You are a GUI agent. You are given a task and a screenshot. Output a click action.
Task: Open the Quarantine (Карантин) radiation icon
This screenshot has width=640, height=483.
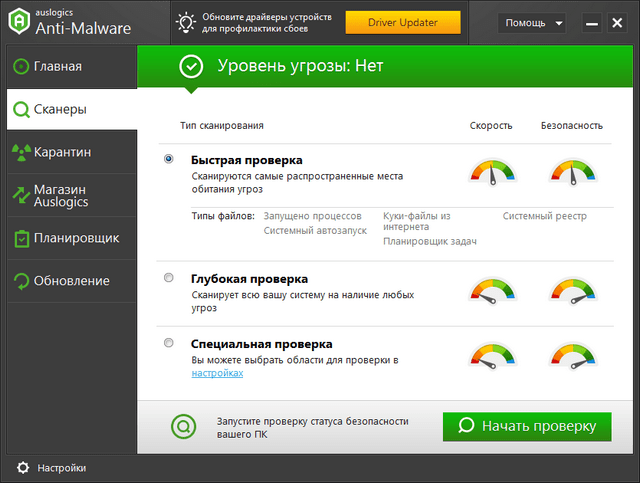[x=20, y=152]
